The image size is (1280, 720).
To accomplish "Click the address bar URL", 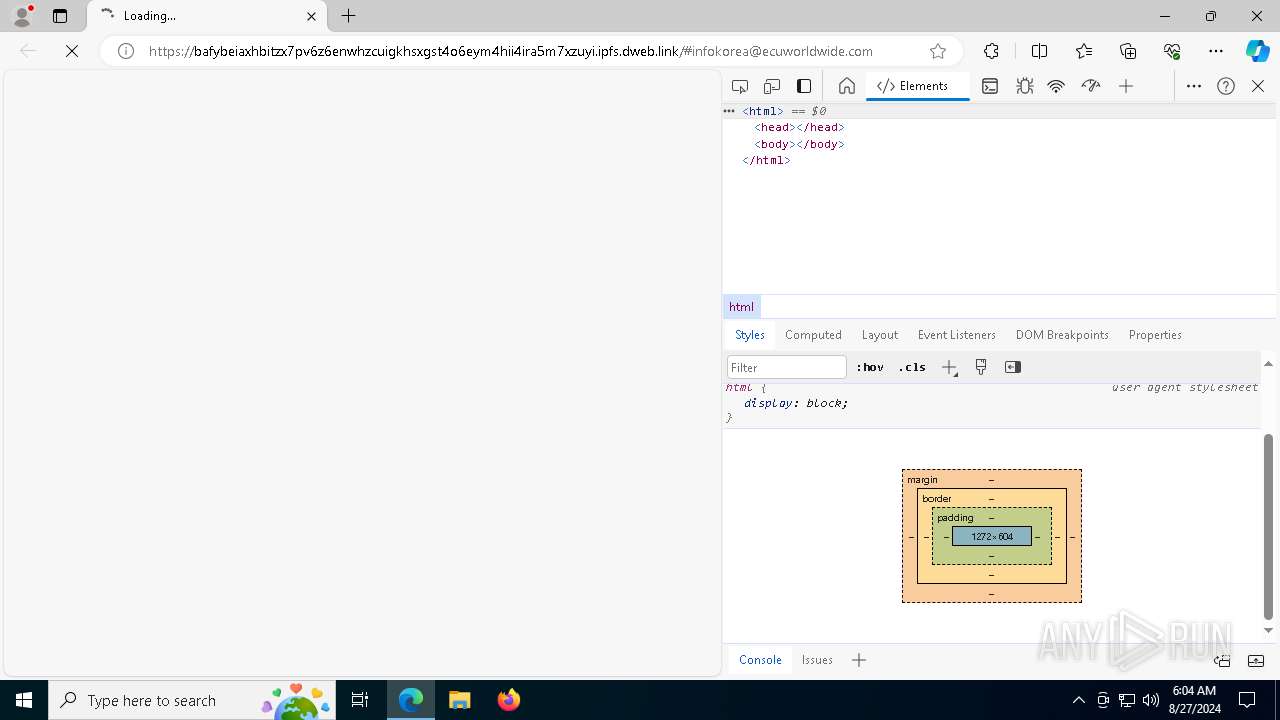I will click(x=510, y=51).
